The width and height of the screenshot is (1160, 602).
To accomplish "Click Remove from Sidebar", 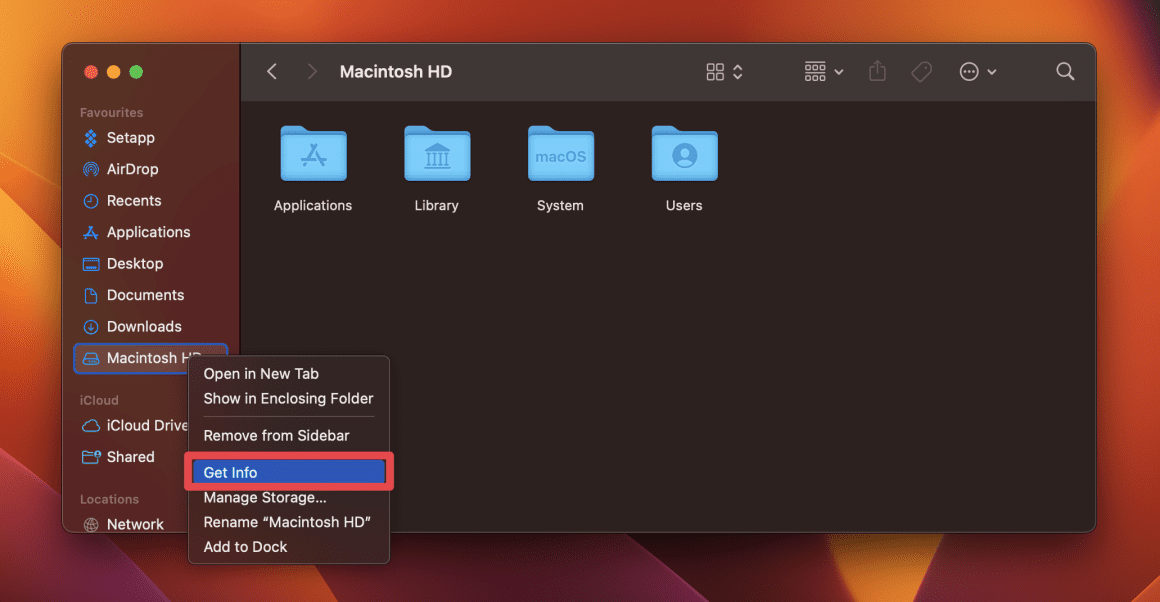I will (x=277, y=435).
